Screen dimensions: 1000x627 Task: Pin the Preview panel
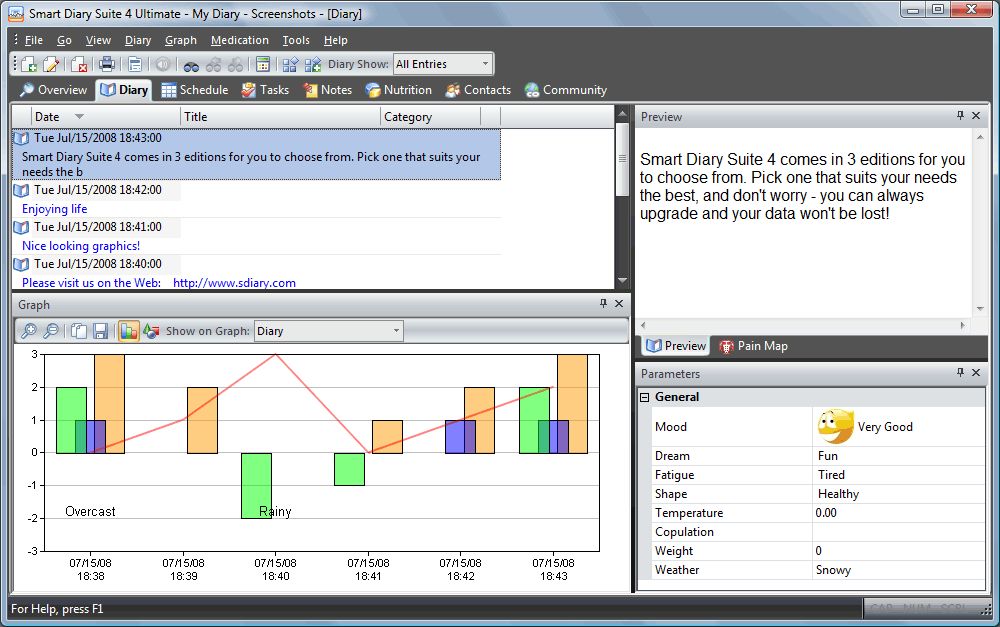960,116
